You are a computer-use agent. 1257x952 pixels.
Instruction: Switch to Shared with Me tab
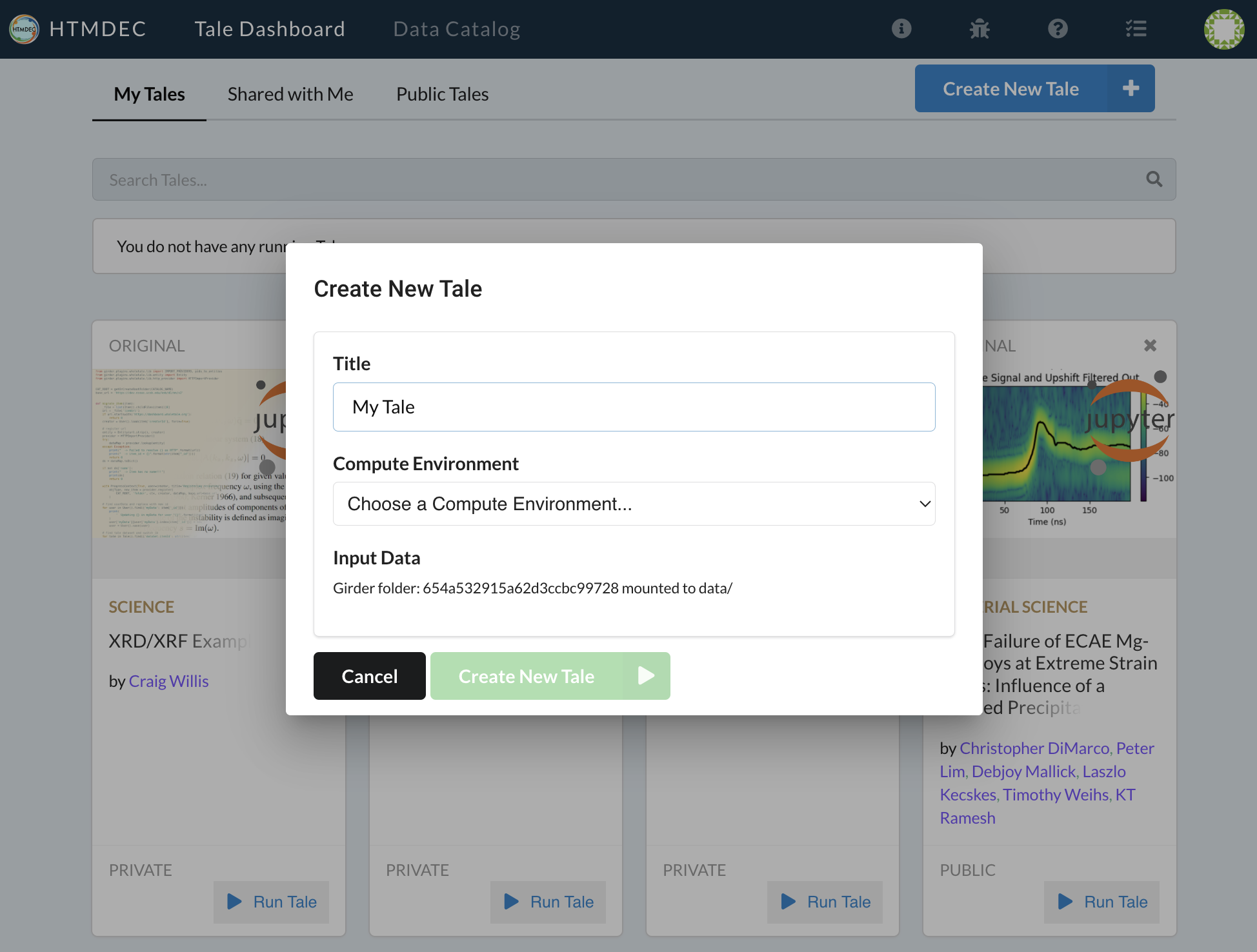tap(290, 94)
